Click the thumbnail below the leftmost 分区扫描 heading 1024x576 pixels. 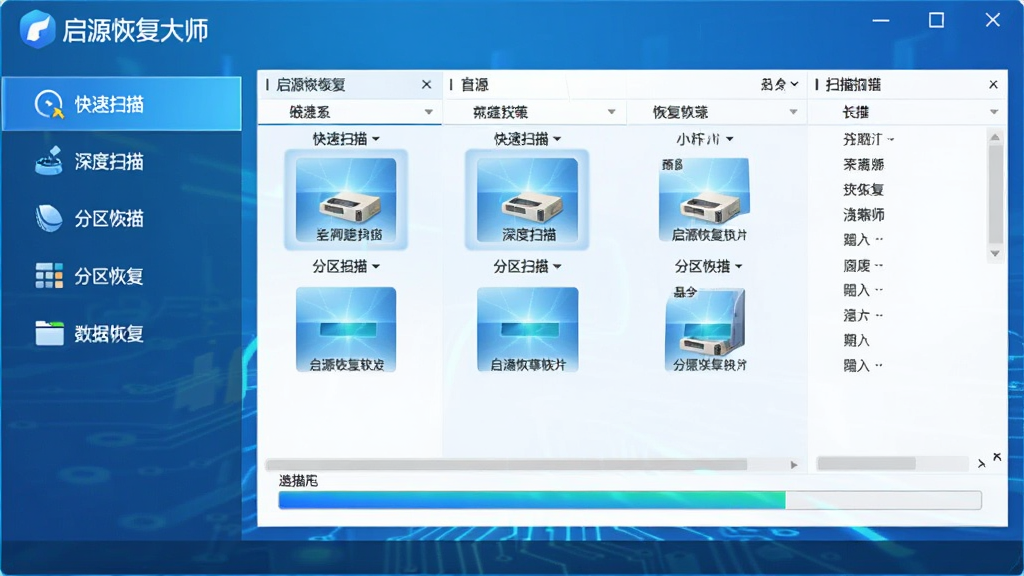point(346,330)
